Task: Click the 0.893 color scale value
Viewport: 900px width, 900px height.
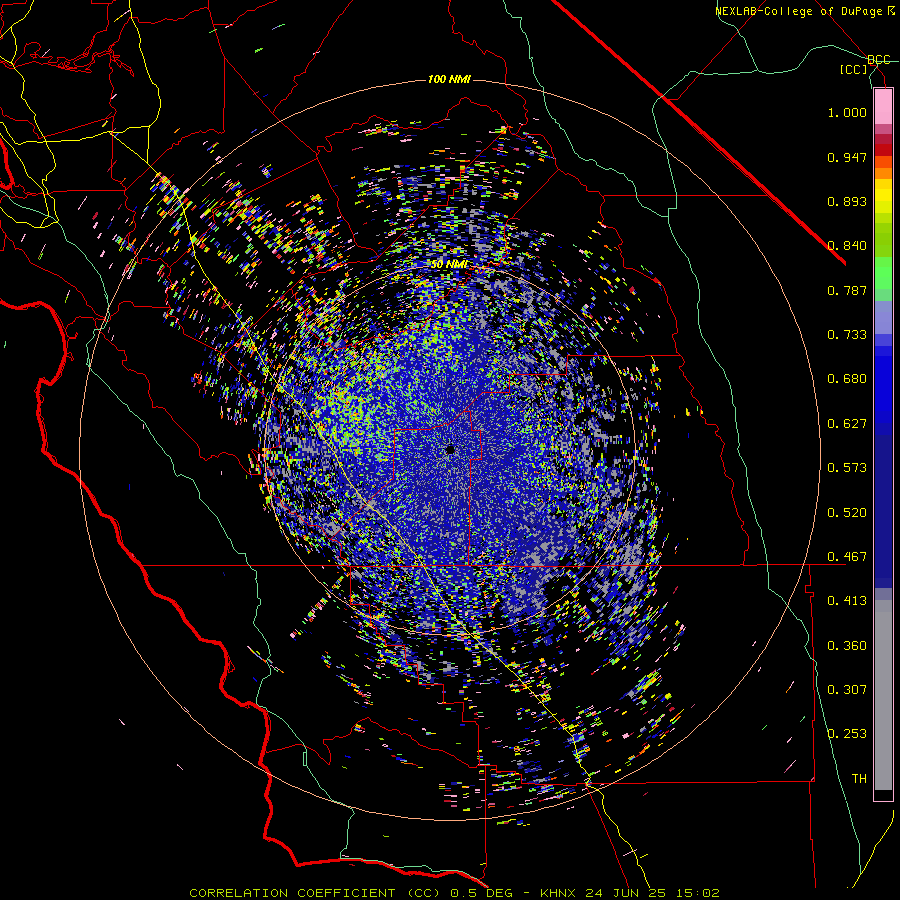Action: (x=847, y=201)
